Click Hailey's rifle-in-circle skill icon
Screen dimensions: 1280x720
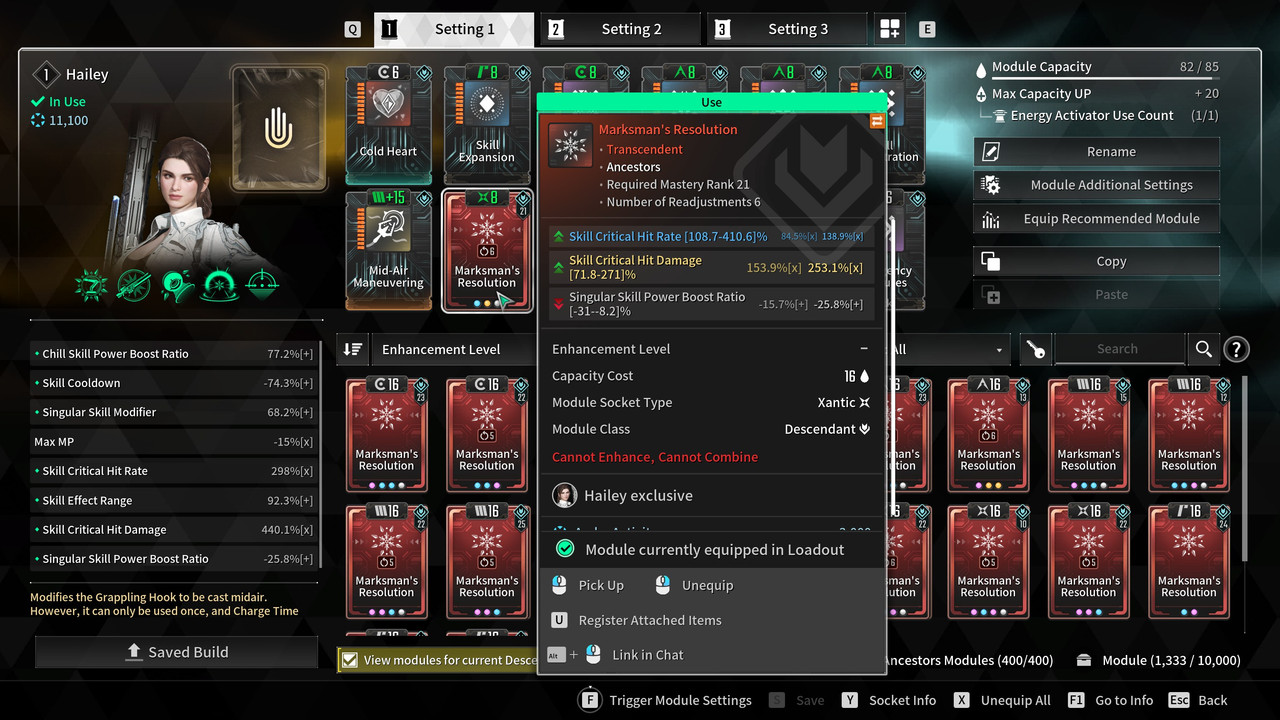[134, 285]
